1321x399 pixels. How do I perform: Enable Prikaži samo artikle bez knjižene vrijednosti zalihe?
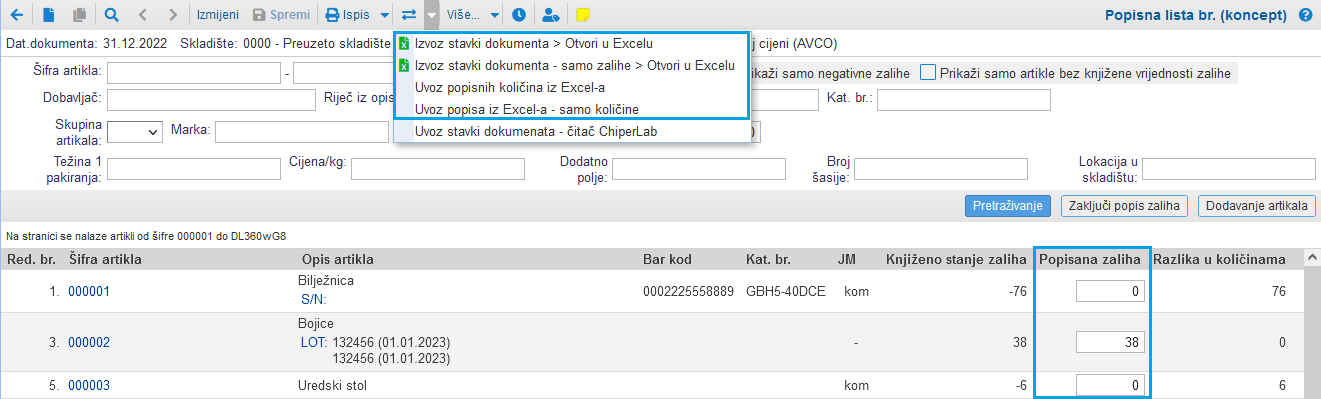pyautogui.click(x=928, y=72)
